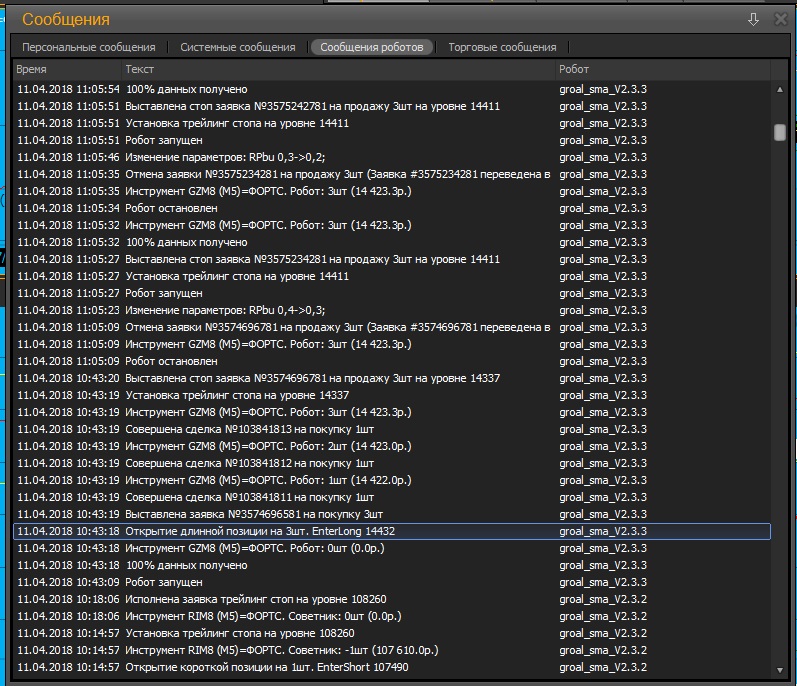Close the Сообщения panel

780,19
